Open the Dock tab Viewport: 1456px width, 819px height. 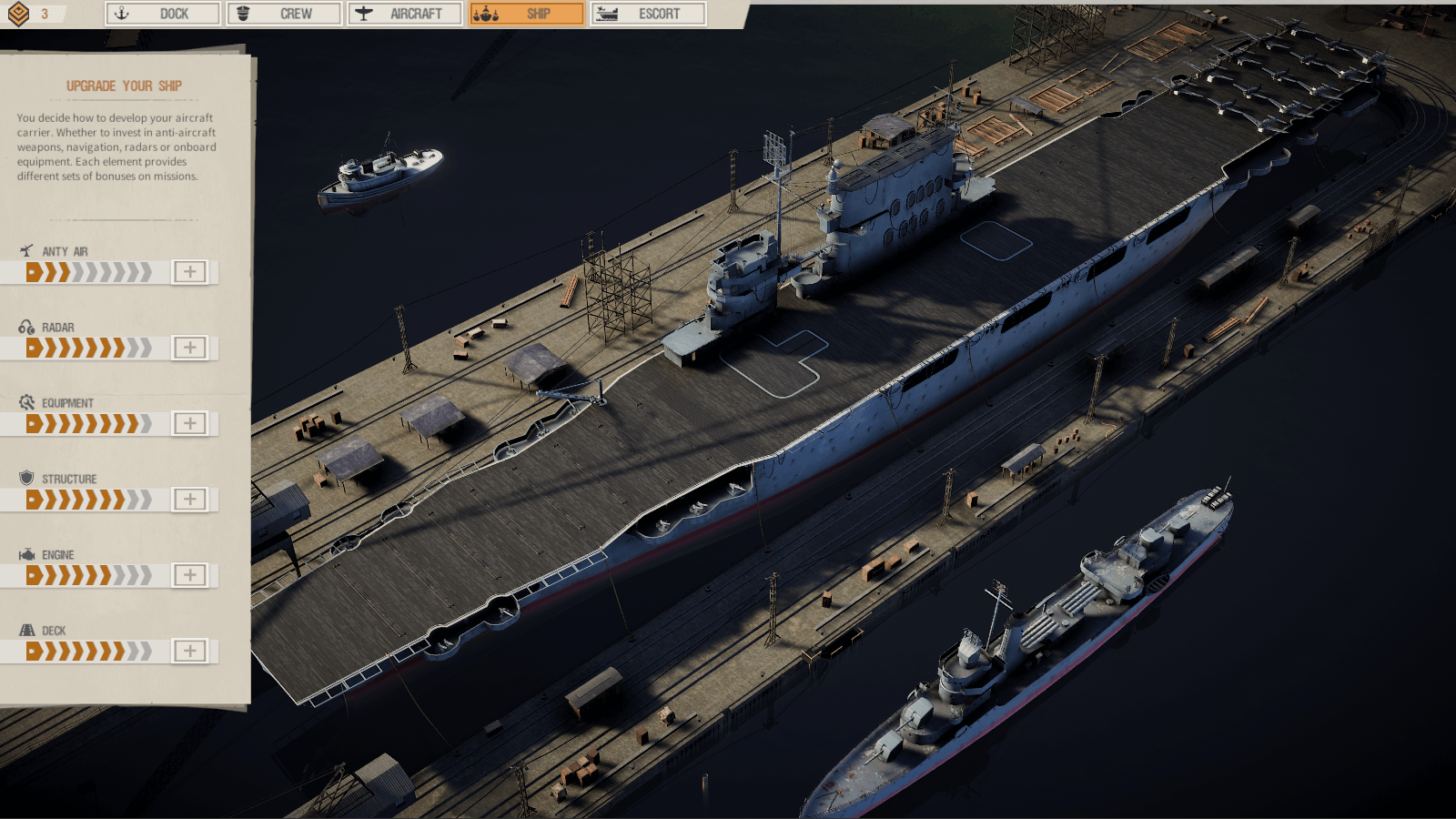pos(163,14)
